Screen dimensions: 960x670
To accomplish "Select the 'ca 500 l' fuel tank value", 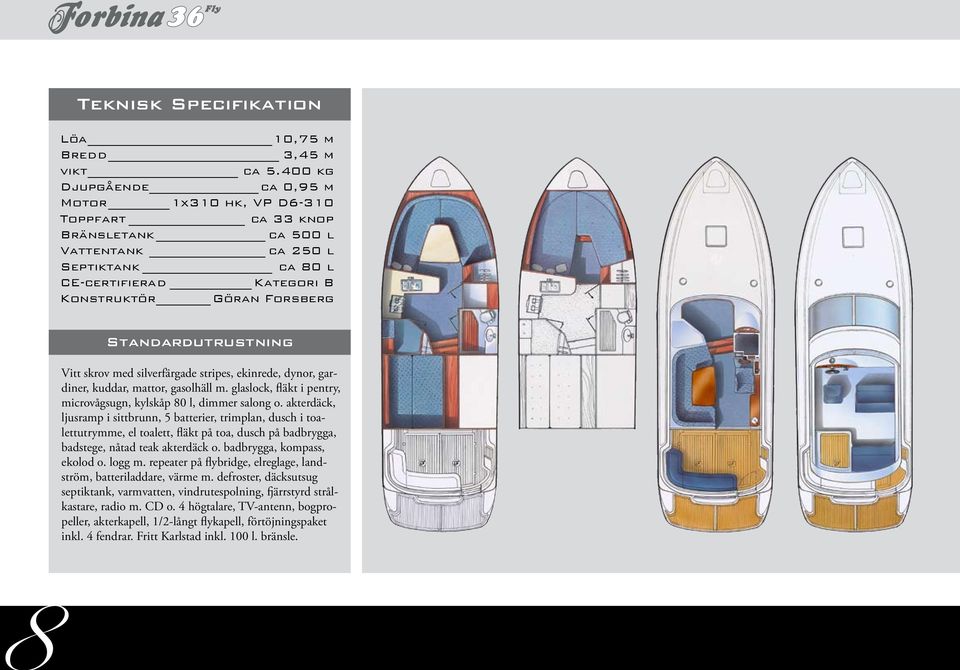I will point(301,235).
